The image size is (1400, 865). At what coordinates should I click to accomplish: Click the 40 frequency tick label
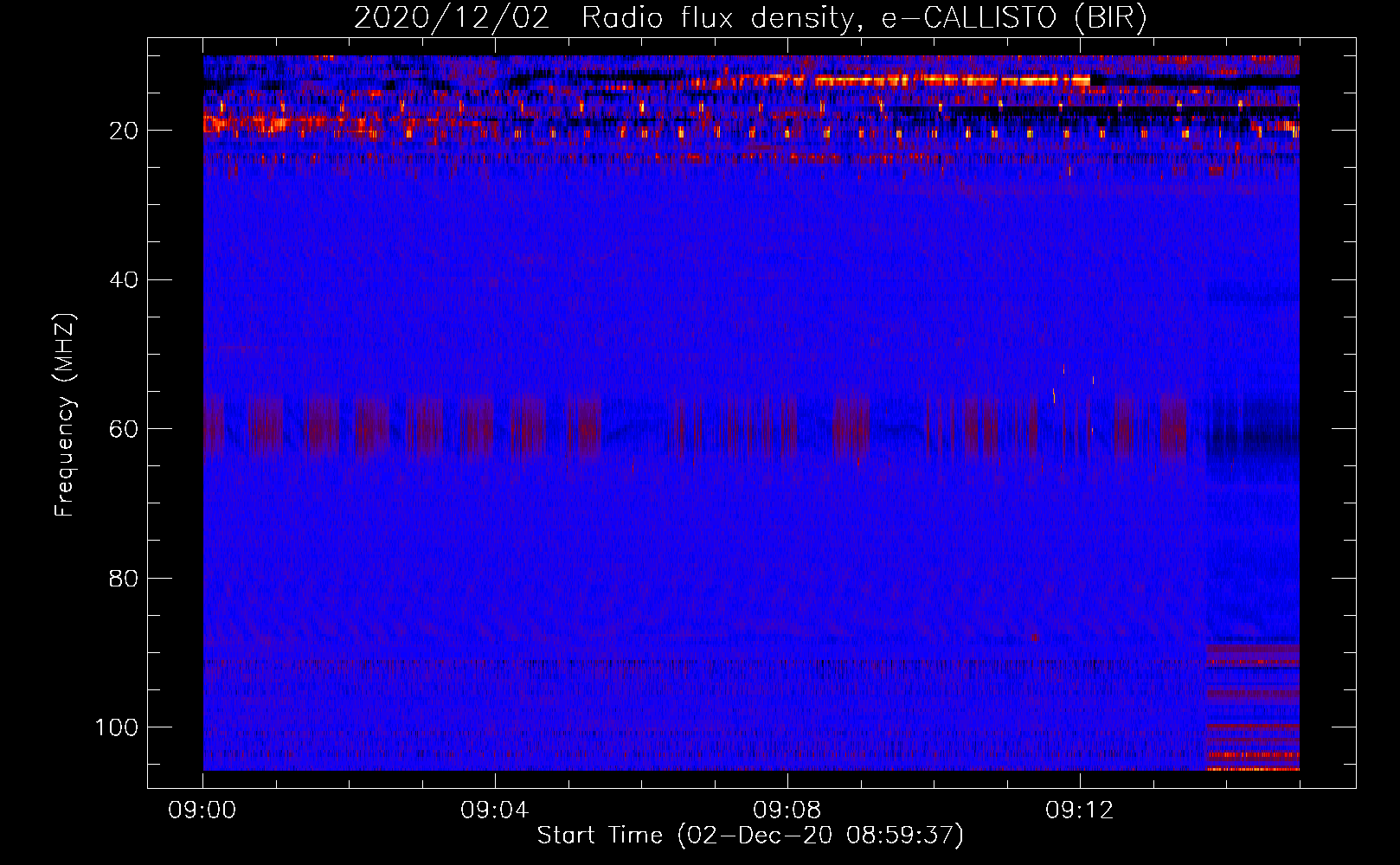click(x=124, y=280)
